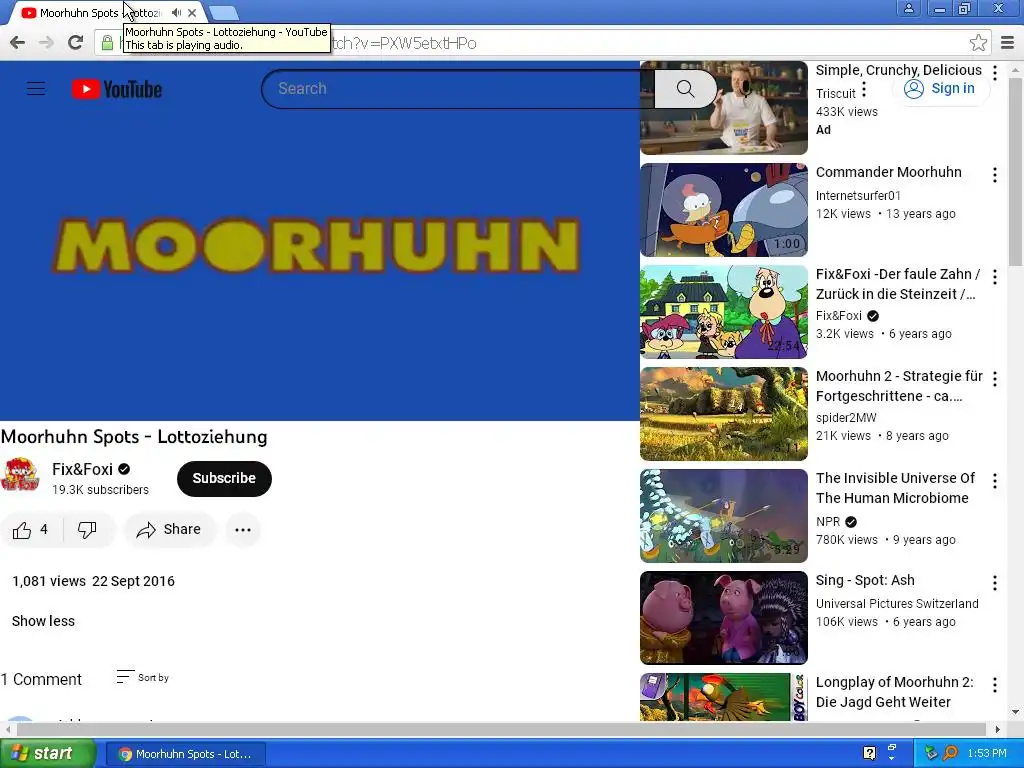
Task: Click the Chrome user profile icon
Action: click(x=908, y=8)
